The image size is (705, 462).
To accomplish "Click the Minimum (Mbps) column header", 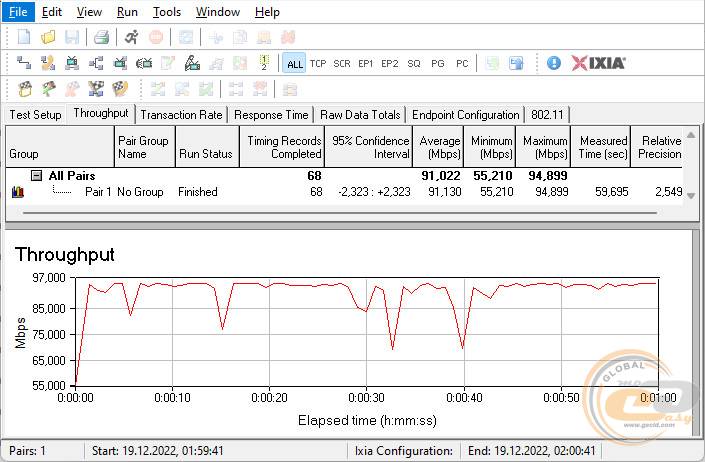I will pos(490,147).
